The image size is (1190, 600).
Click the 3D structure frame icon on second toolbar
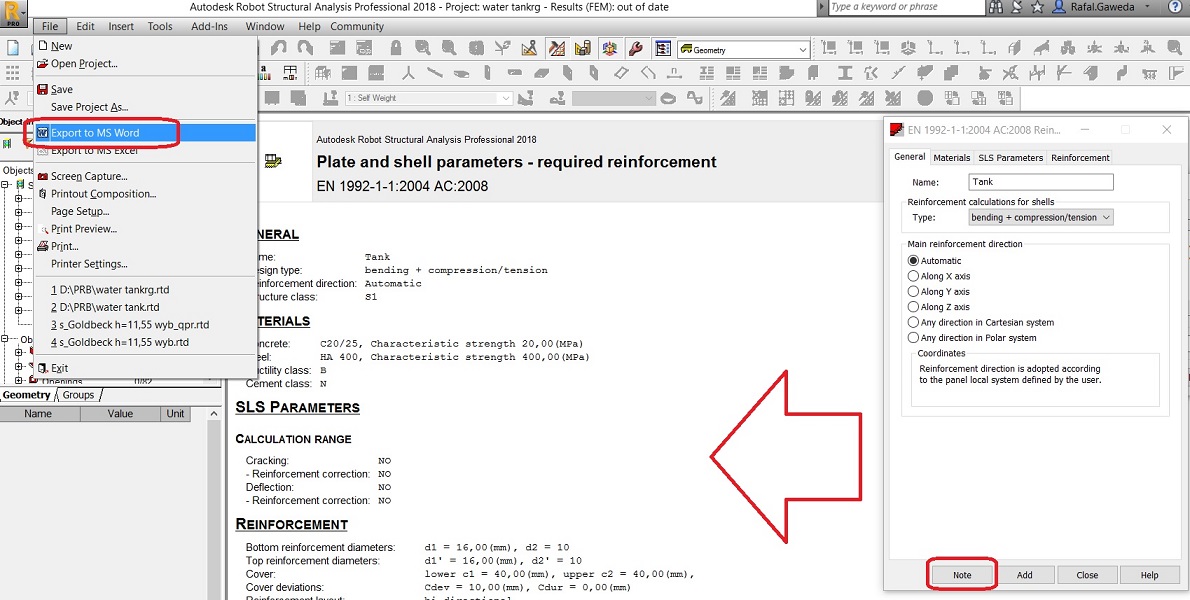coord(323,74)
